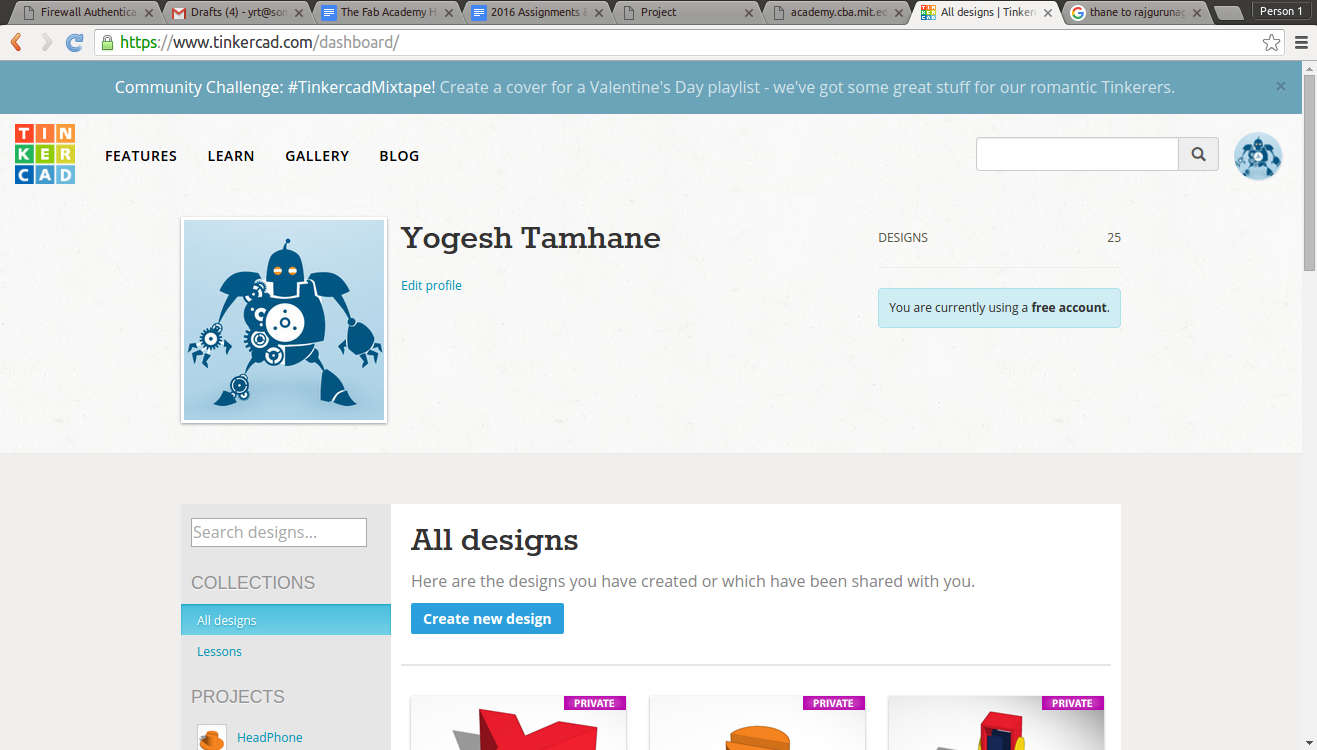Select the LEARN menu item

[231, 155]
